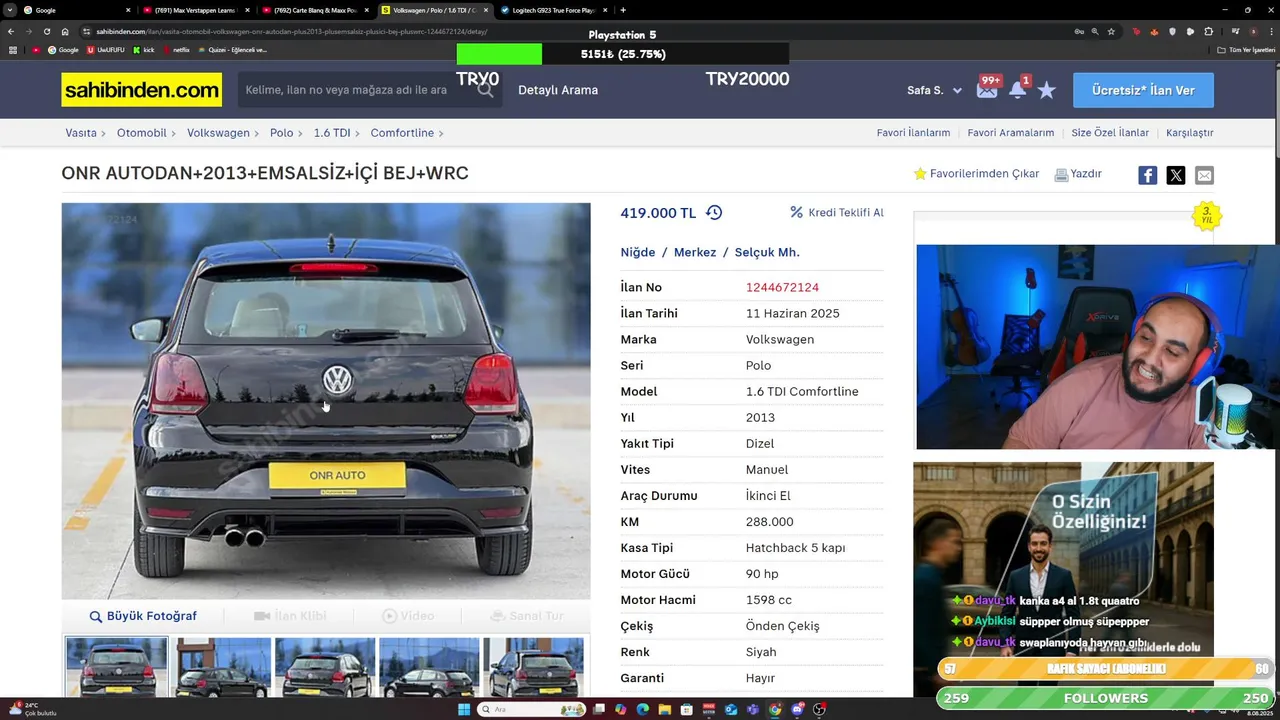
Task: Click the browser home icon
Action: [x=65, y=31]
